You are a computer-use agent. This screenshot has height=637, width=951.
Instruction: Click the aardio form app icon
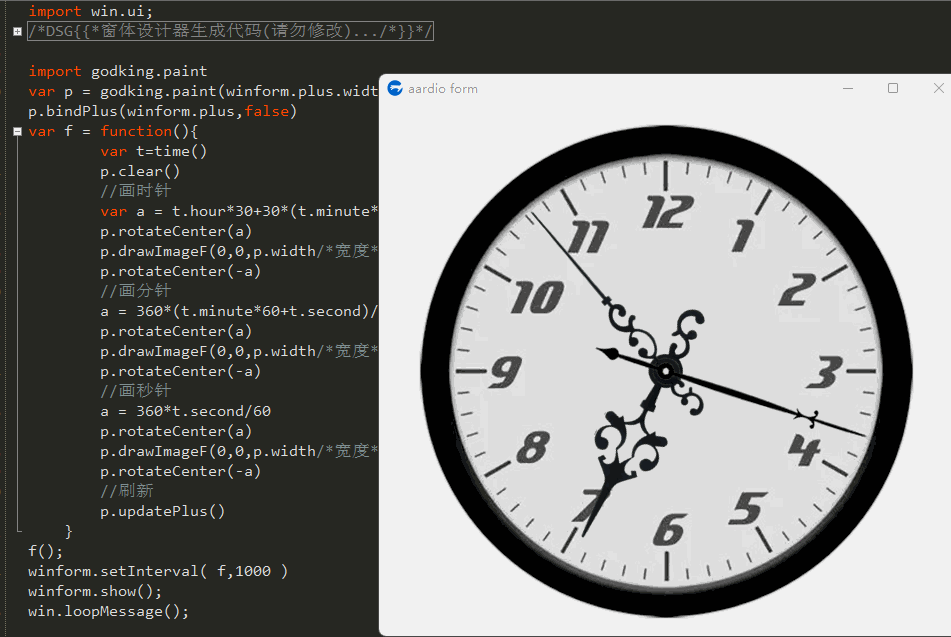[395, 89]
